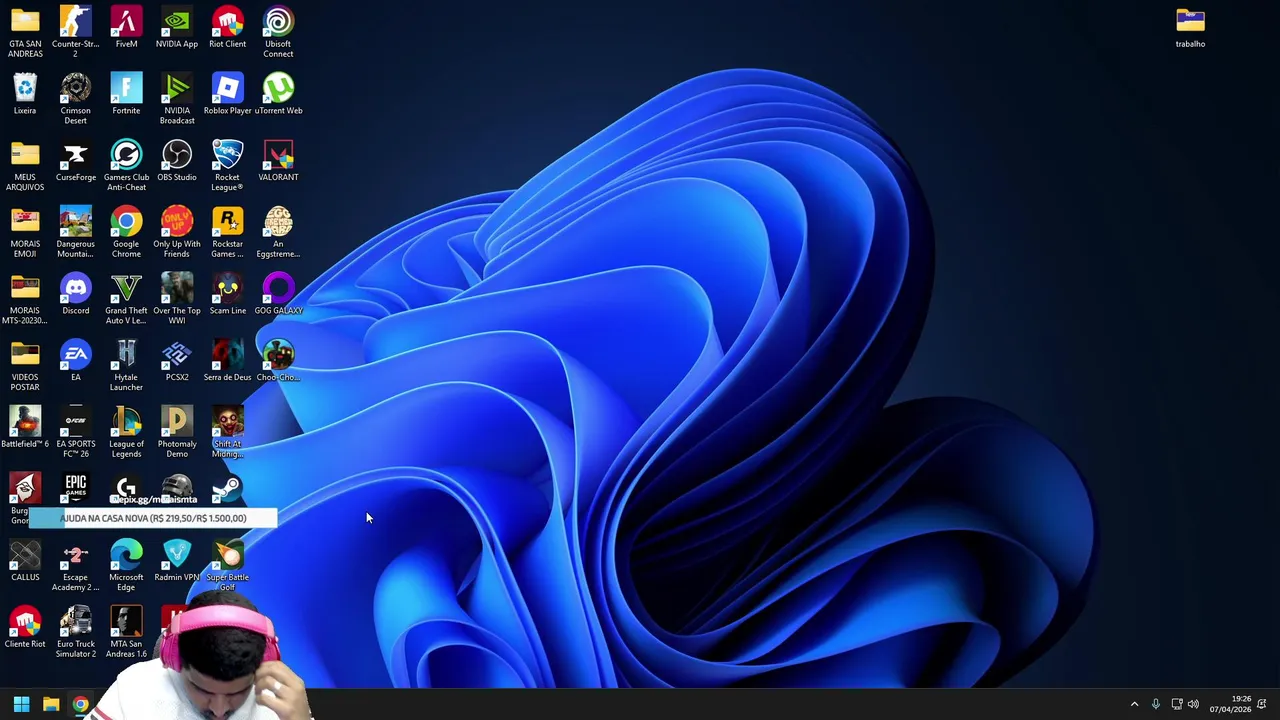Open the clock and date flyout
This screenshot has width=1280, height=720.
coord(1230,704)
